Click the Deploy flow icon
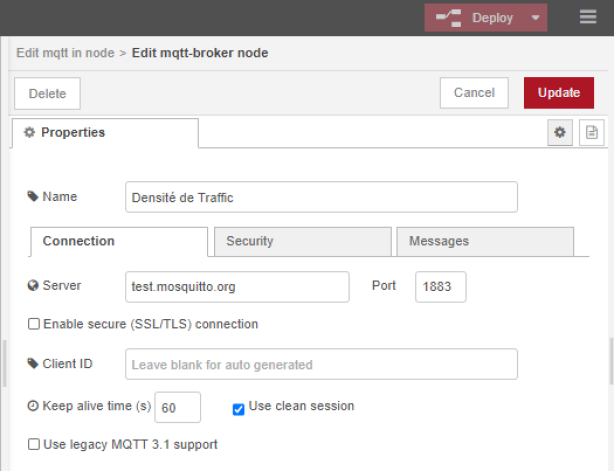Image resolution: width=614 pixels, height=471 pixels. (449, 18)
